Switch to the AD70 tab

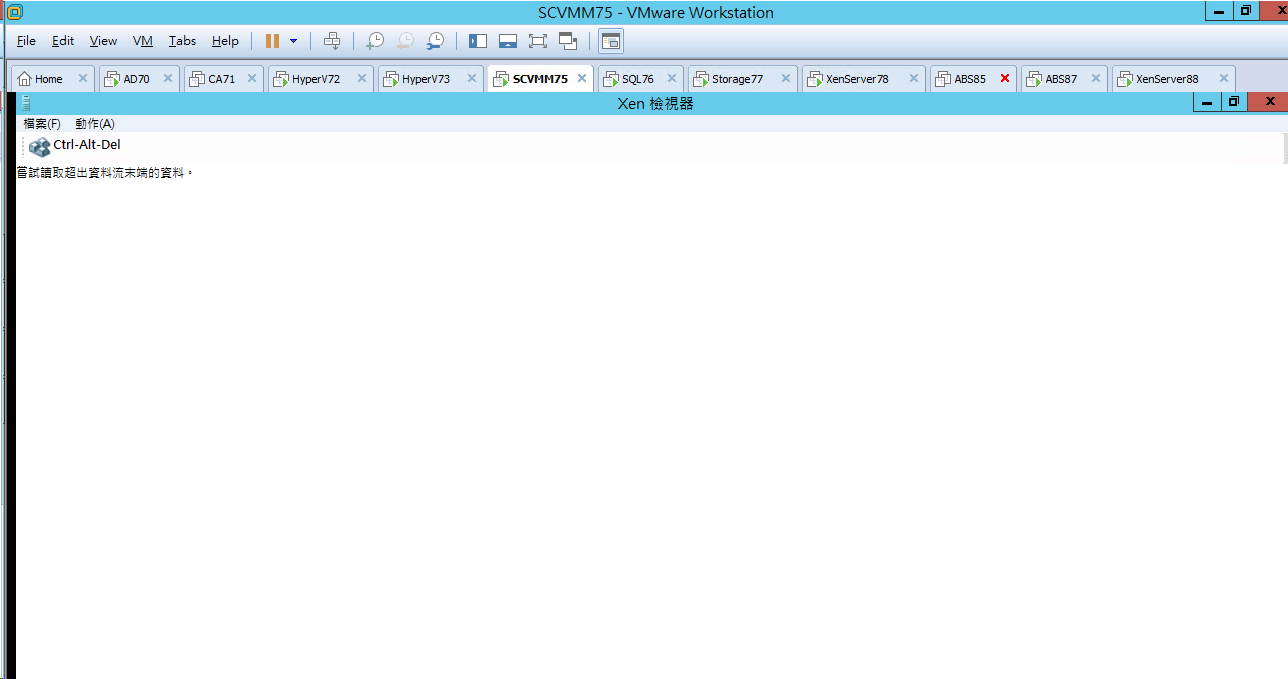139,79
